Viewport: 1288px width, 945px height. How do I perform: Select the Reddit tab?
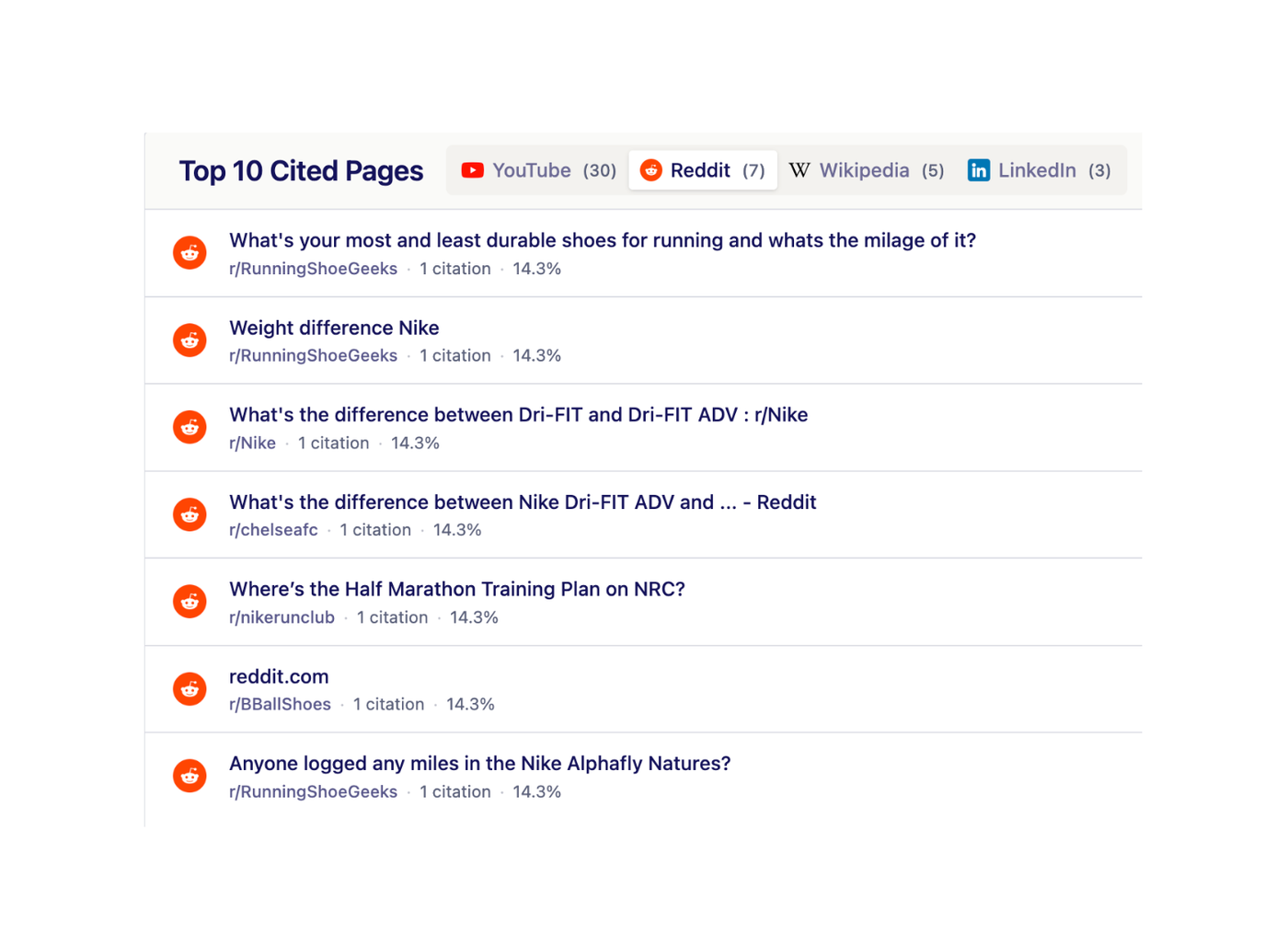(x=703, y=170)
